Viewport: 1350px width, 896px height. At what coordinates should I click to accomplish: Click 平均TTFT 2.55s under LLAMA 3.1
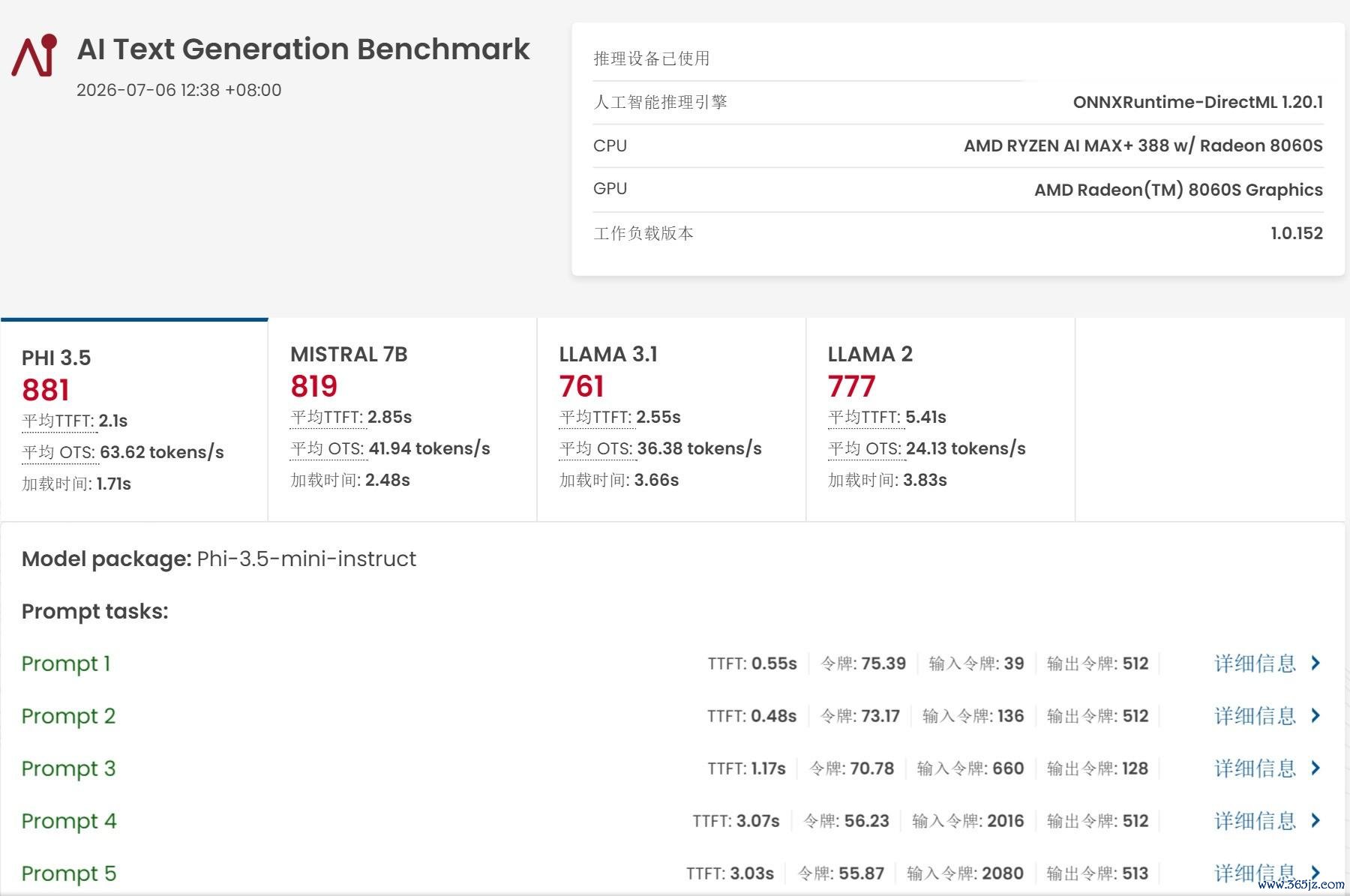coord(620,417)
